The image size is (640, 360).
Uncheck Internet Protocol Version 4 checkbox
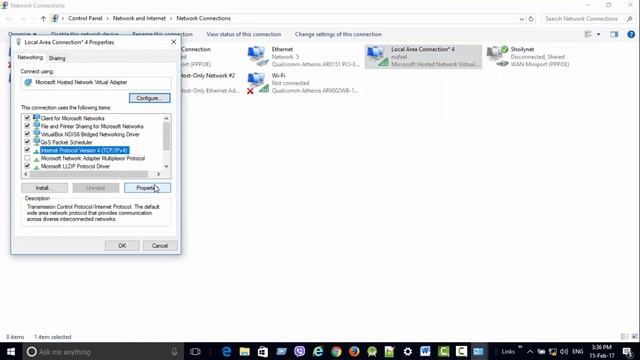[27, 150]
